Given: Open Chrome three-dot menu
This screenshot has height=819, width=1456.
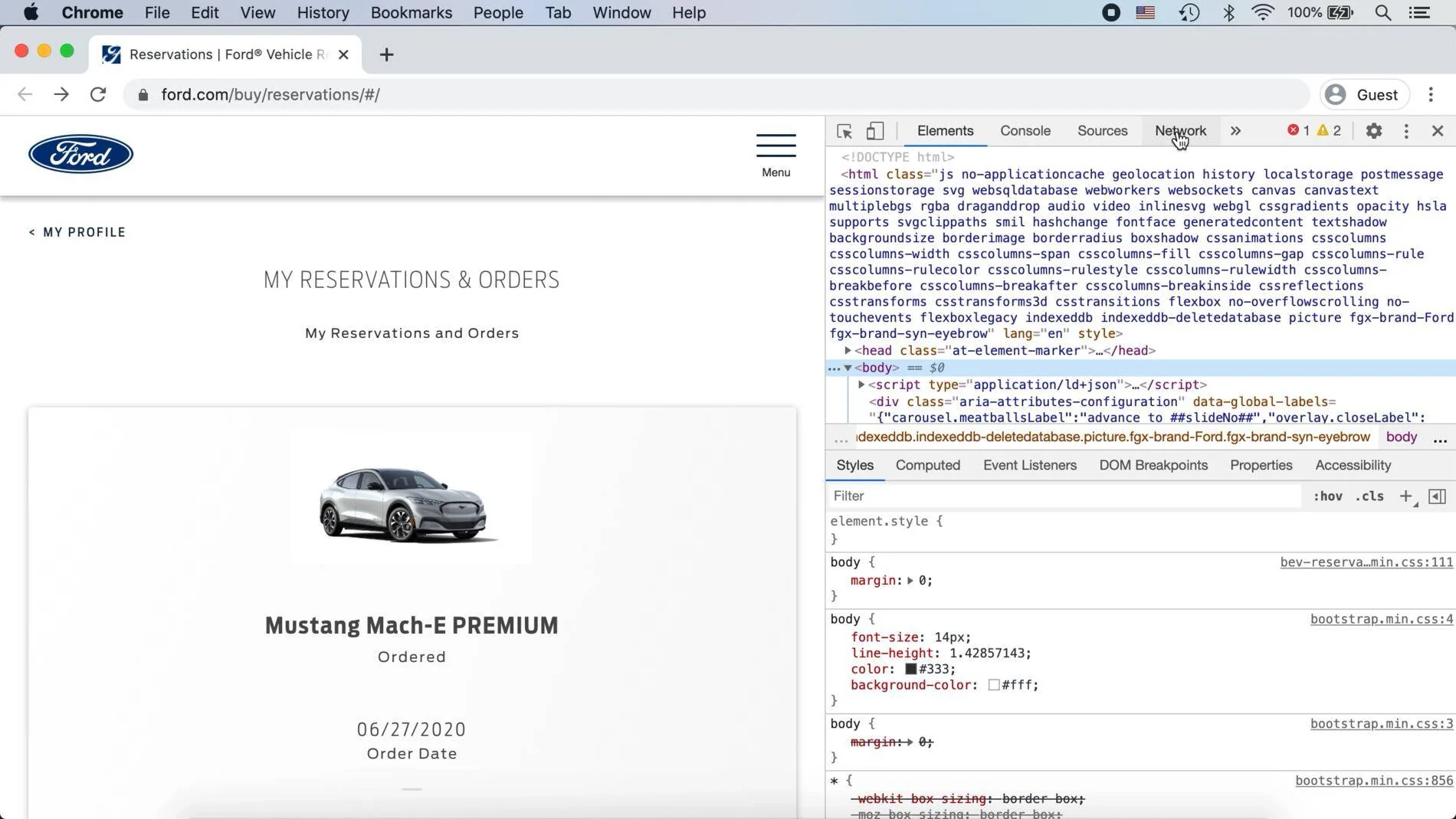Looking at the screenshot, I should [1431, 94].
